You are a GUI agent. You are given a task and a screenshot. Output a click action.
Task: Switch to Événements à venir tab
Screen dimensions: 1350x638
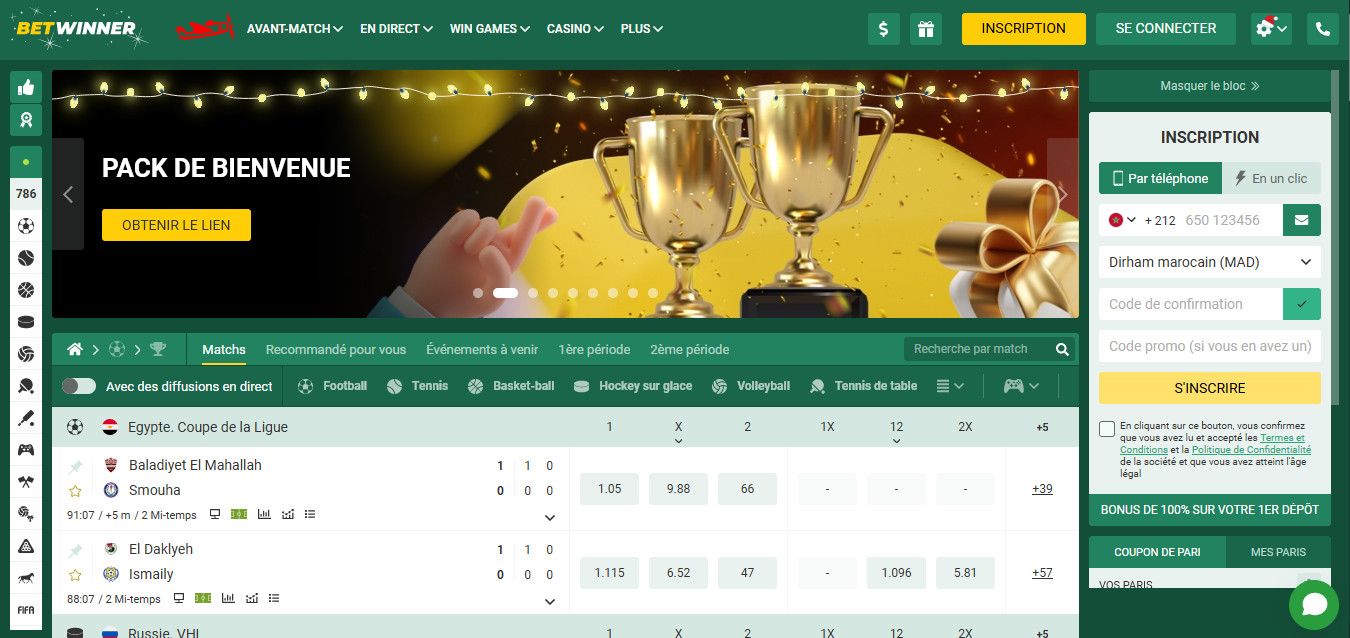482,349
